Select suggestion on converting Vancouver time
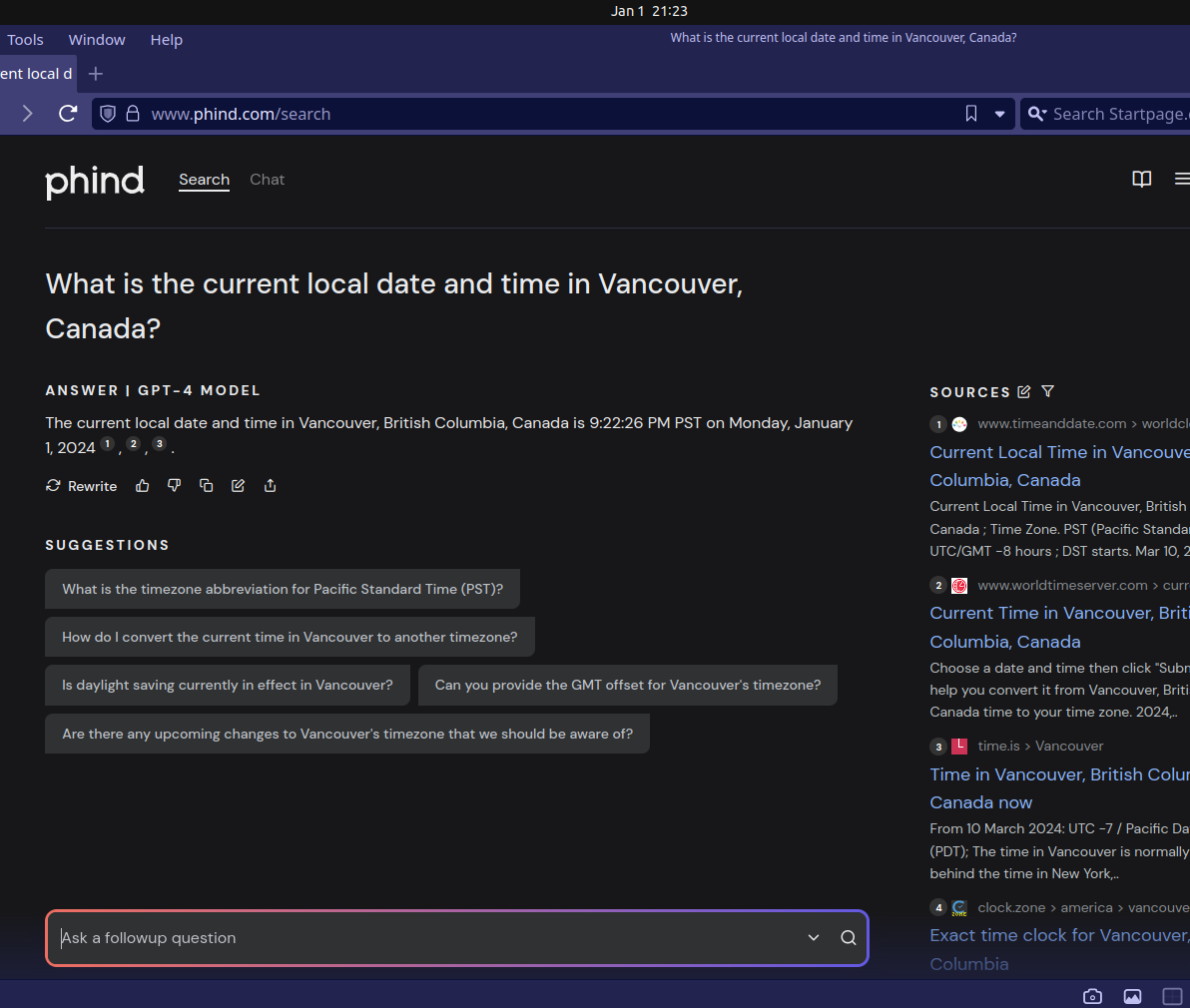This screenshot has height=1008, width=1190. 290,637
